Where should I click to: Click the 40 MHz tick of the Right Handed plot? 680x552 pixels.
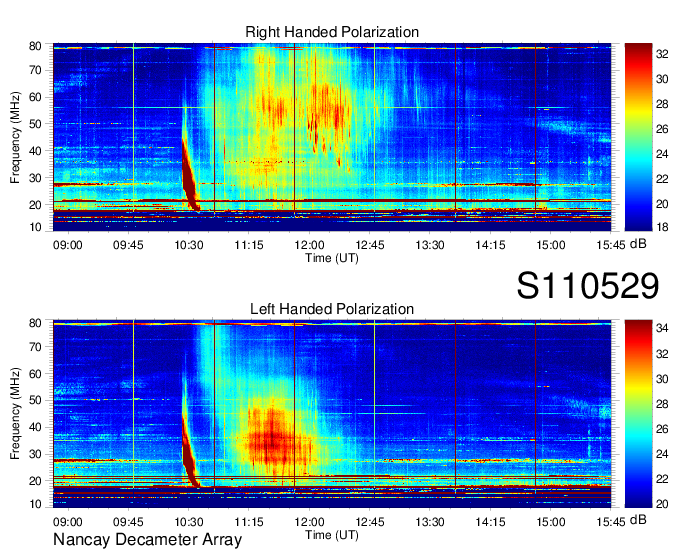point(36,151)
